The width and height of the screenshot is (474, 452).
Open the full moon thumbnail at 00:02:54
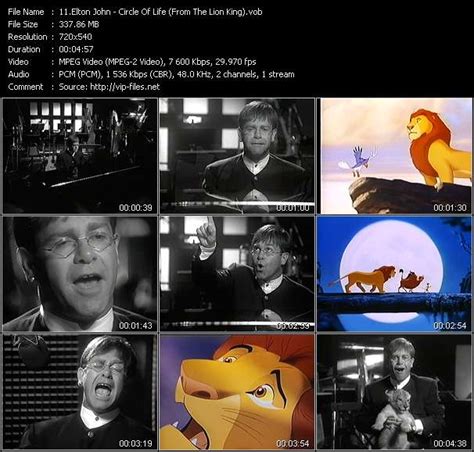[x=395, y=274]
